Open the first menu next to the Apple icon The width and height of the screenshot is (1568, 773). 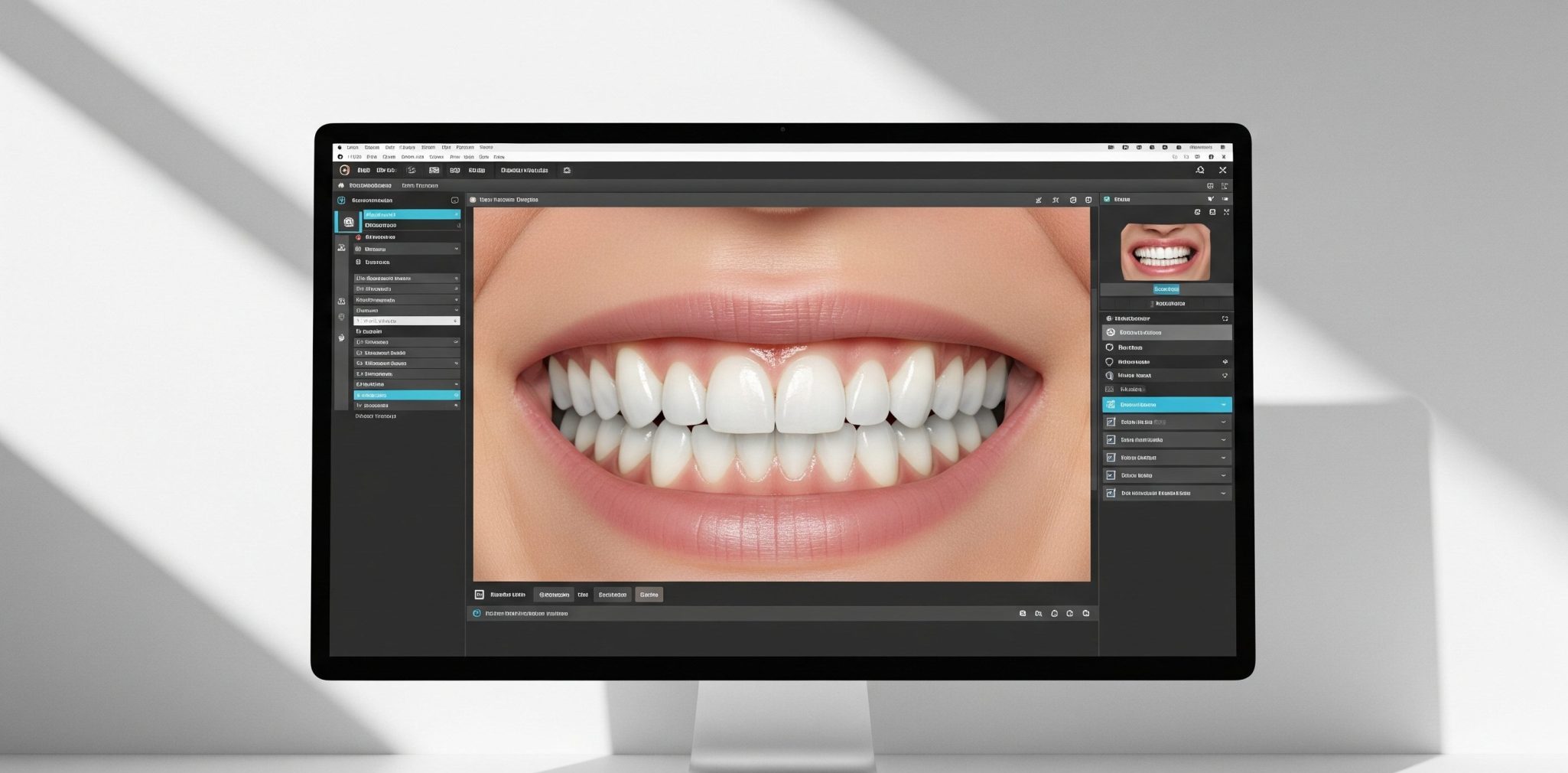(352, 148)
